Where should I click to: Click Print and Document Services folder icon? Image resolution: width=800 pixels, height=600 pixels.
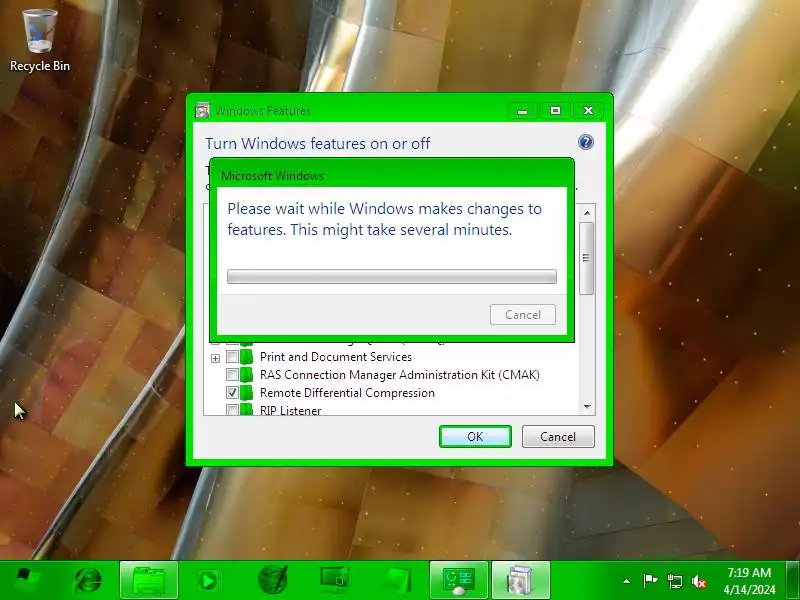tap(247, 356)
